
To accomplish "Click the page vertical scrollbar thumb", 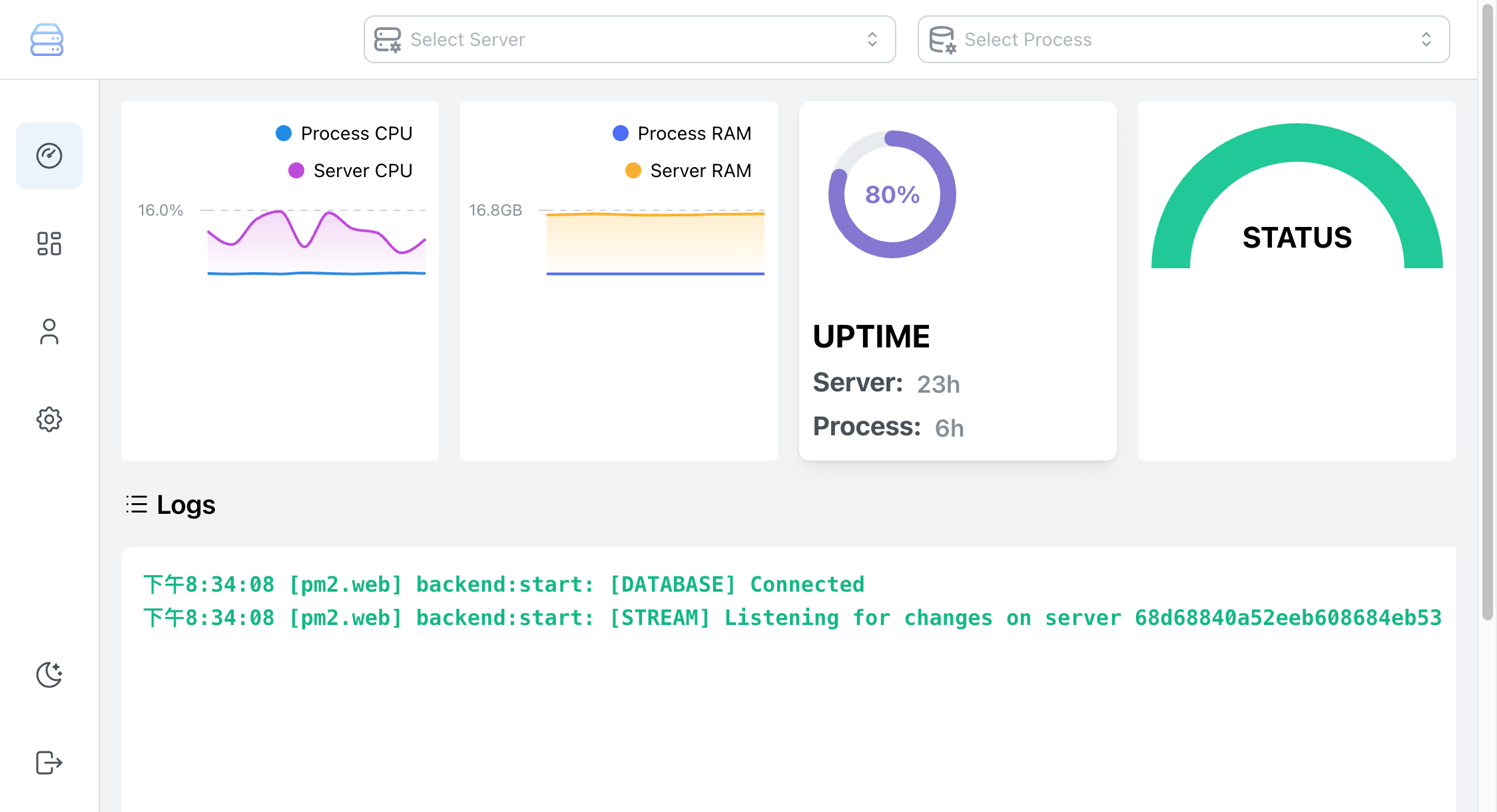I will click(1488, 311).
